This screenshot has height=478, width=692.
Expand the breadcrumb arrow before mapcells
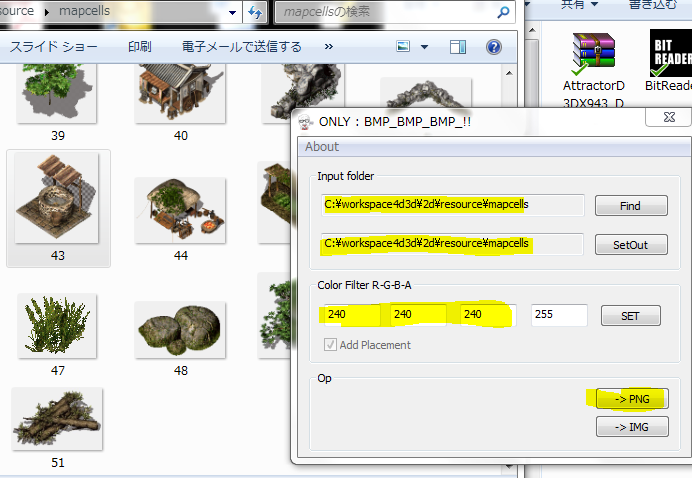[47, 12]
